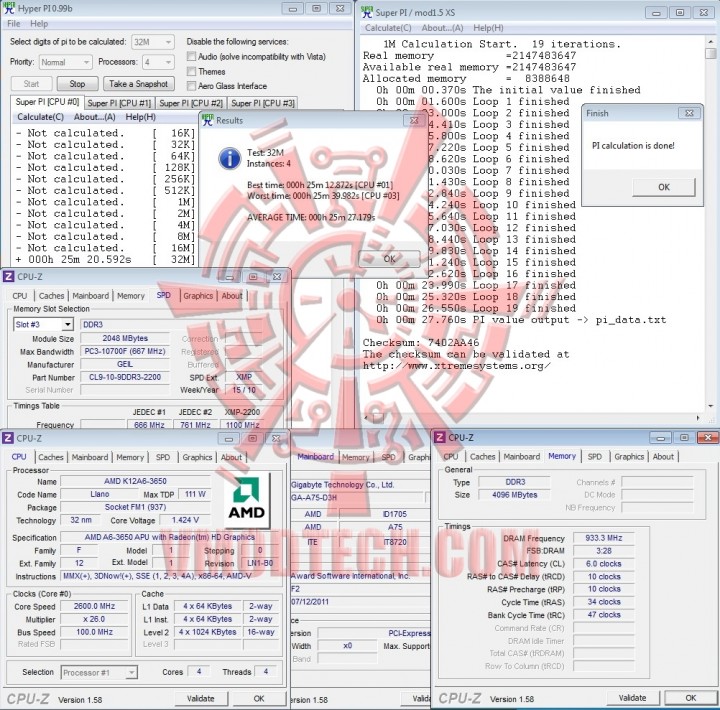Screen dimensions: 720x710
Task: Click the xtremesystems.org URL text
Action: (x=456, y=366)
